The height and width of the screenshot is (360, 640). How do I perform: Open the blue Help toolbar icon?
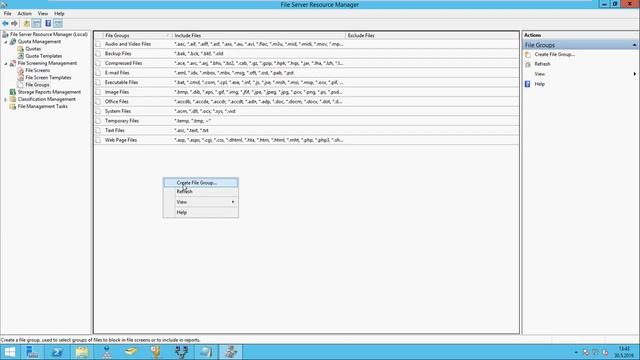tap(48, 24)
